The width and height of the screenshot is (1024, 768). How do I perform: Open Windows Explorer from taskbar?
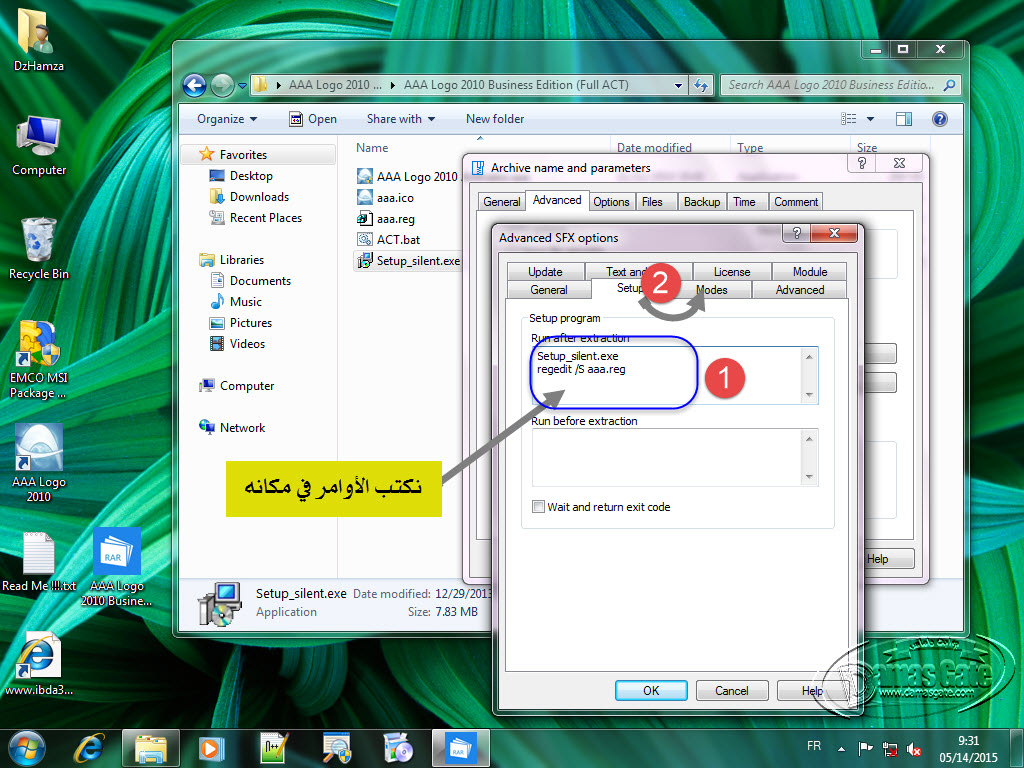point(150,748)
